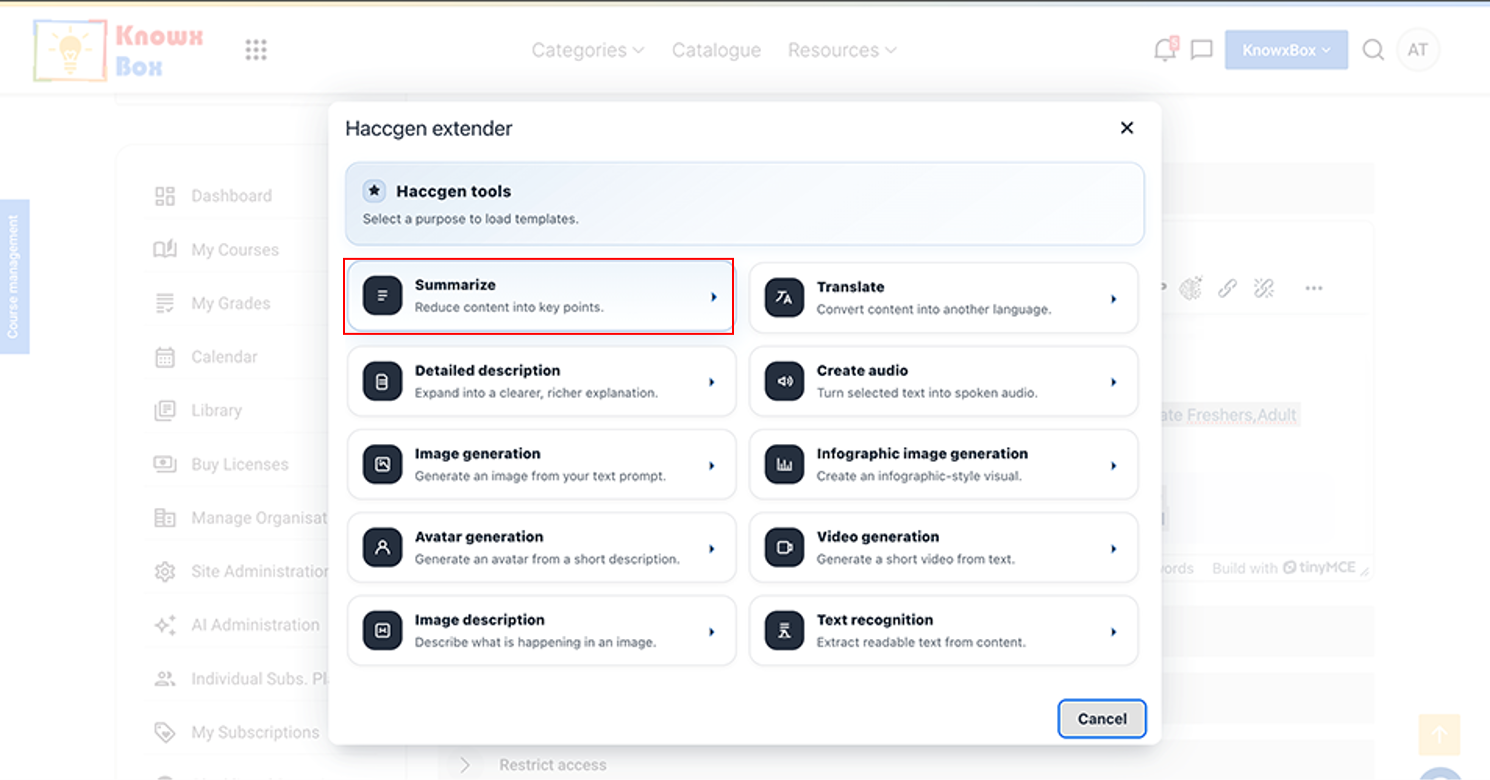Viewport: 1490px width, 780px height.
Task: Close the Haccgen extender dialog
Action: click(1127, 128)
